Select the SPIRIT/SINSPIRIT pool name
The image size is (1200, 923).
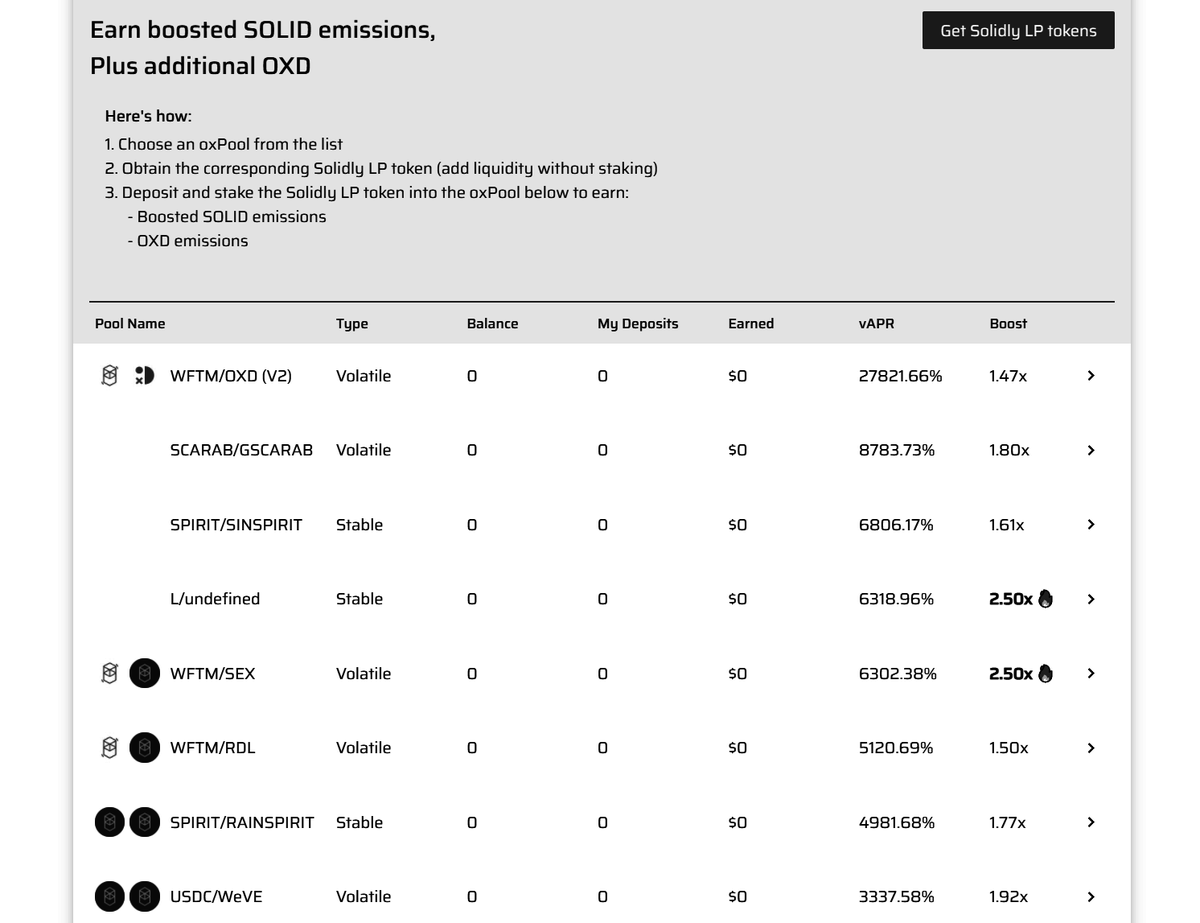point(236,524)
